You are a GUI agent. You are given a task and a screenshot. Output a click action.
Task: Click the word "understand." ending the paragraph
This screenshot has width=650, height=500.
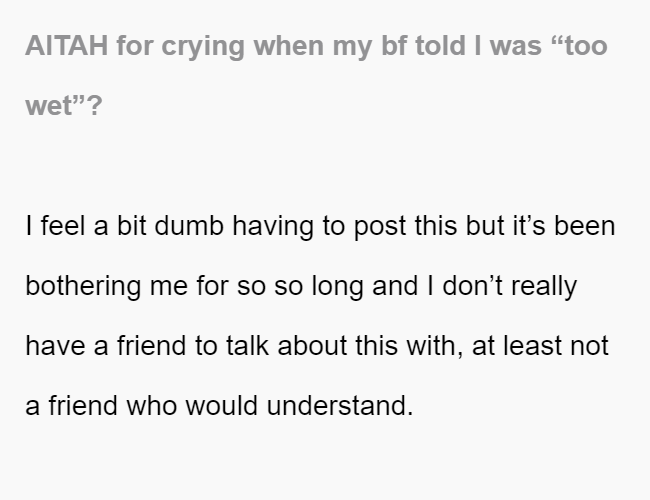pos(340,405)
